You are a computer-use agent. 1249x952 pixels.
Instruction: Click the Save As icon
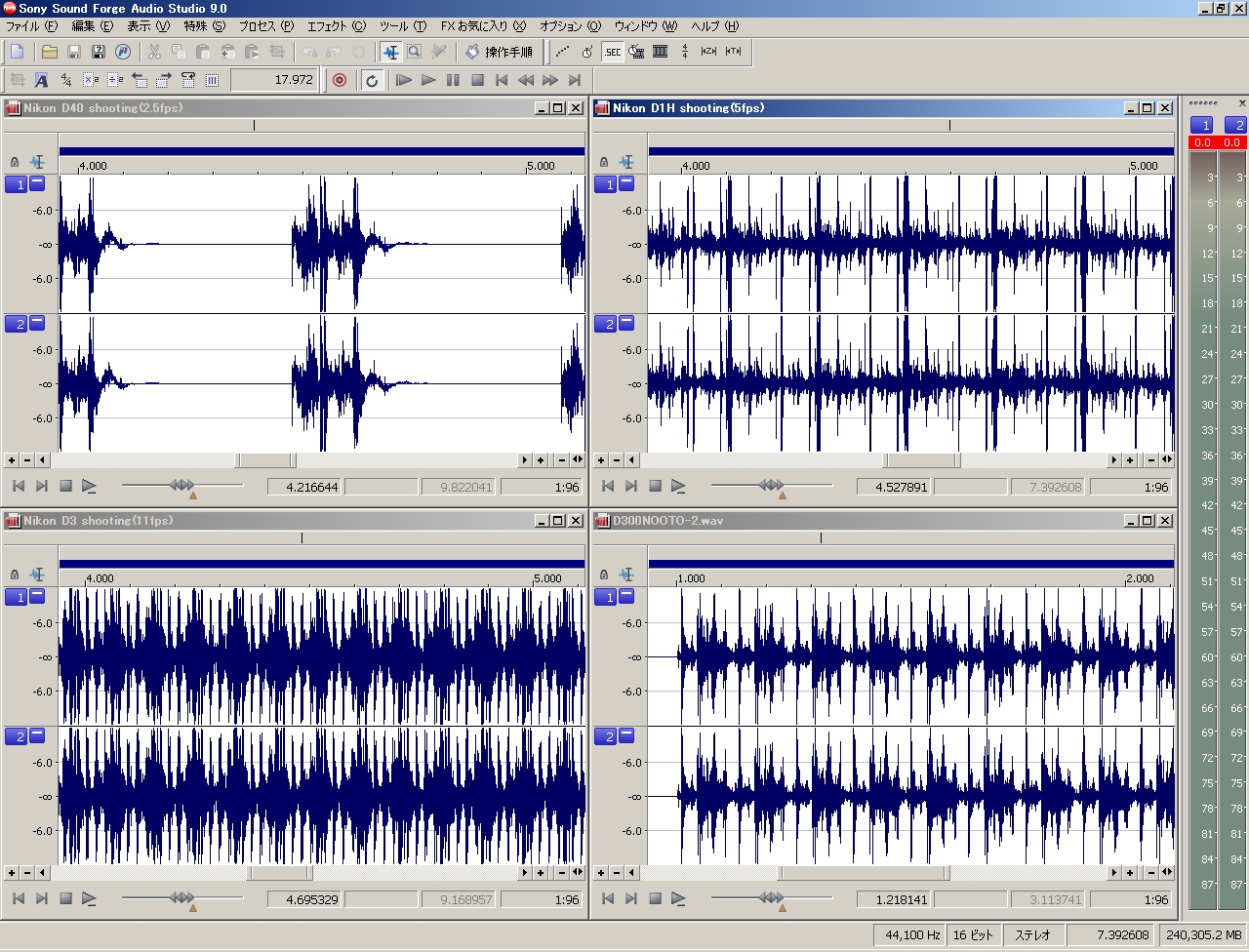coord(98,52)
